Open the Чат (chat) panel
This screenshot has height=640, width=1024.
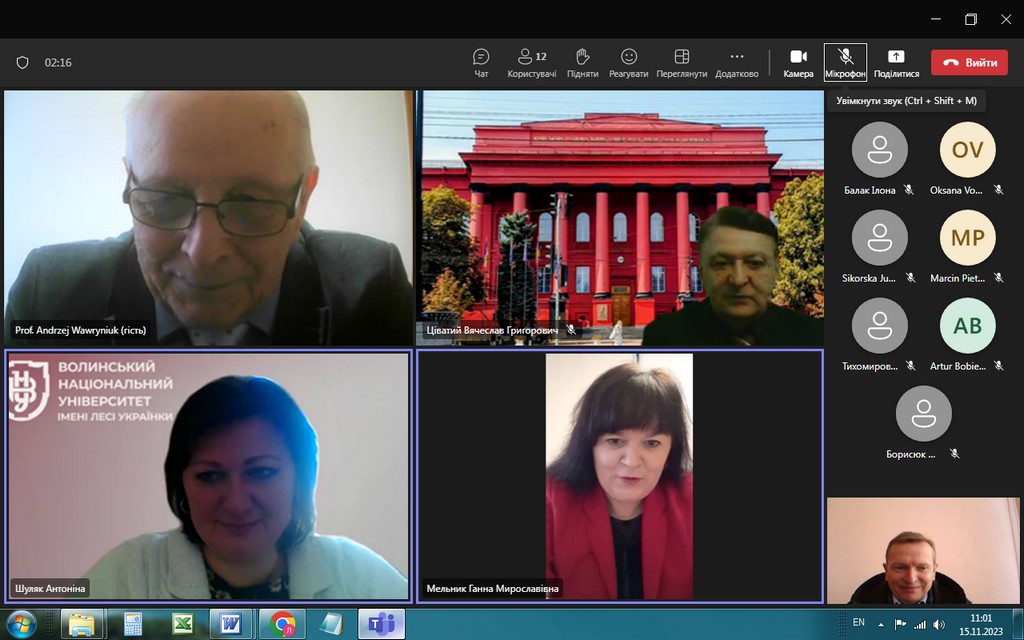(x=481, y=62)
